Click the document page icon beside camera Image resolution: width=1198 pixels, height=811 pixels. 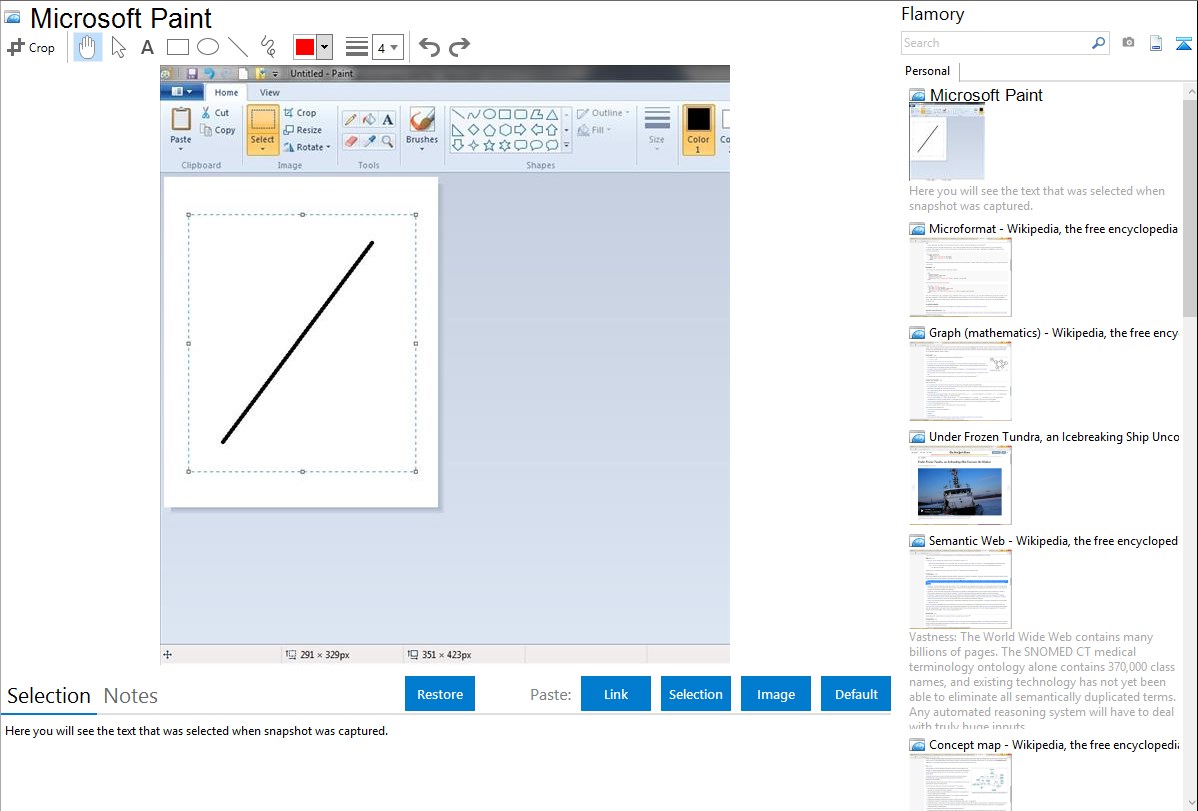[1156, 43]
